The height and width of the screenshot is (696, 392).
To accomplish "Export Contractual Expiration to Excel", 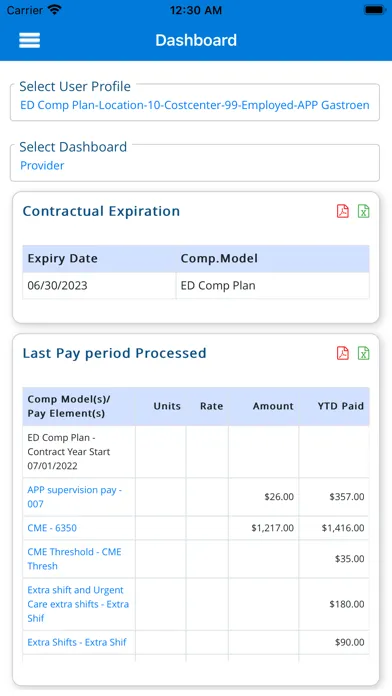I will [x=364, y=211].
